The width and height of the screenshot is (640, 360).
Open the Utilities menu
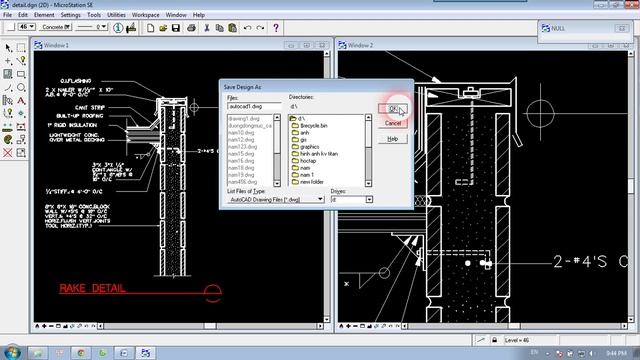(x=116, y=15)
